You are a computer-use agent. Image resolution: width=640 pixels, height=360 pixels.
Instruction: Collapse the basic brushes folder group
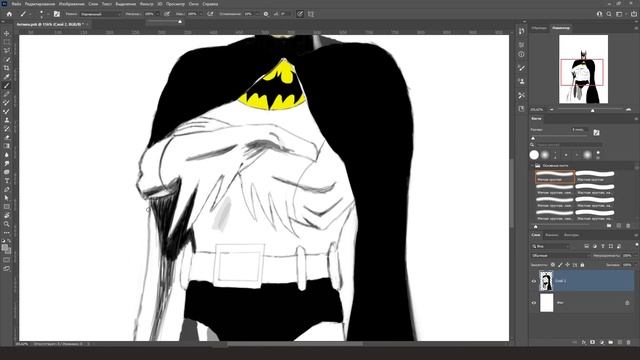533,166
